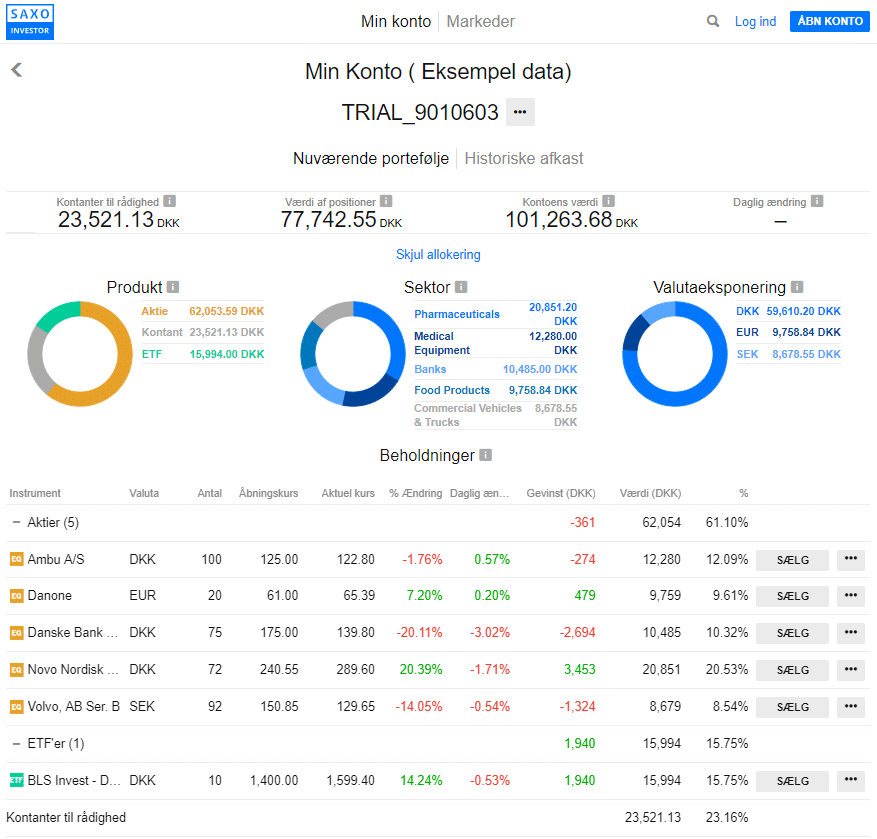Open Valutaeksponering info icon

coord(797,287)
